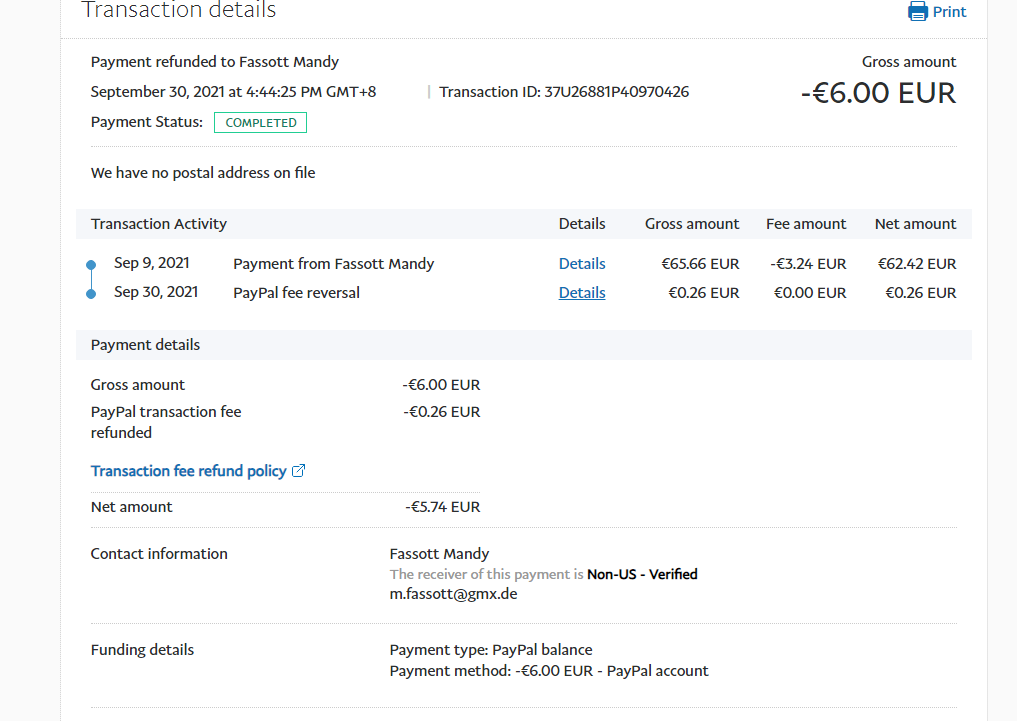Open Details for the Sep 9 payment
The width and height of the screenshot is (1017, 721).
[582, 264]
